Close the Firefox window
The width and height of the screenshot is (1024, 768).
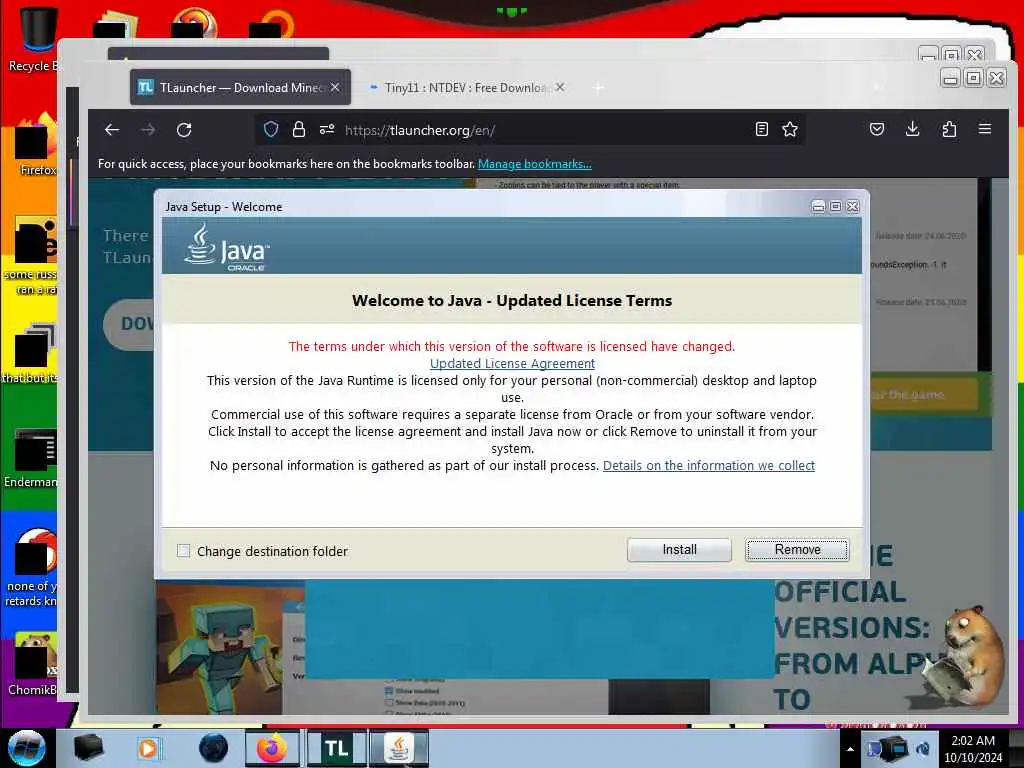tap(997, 78)
